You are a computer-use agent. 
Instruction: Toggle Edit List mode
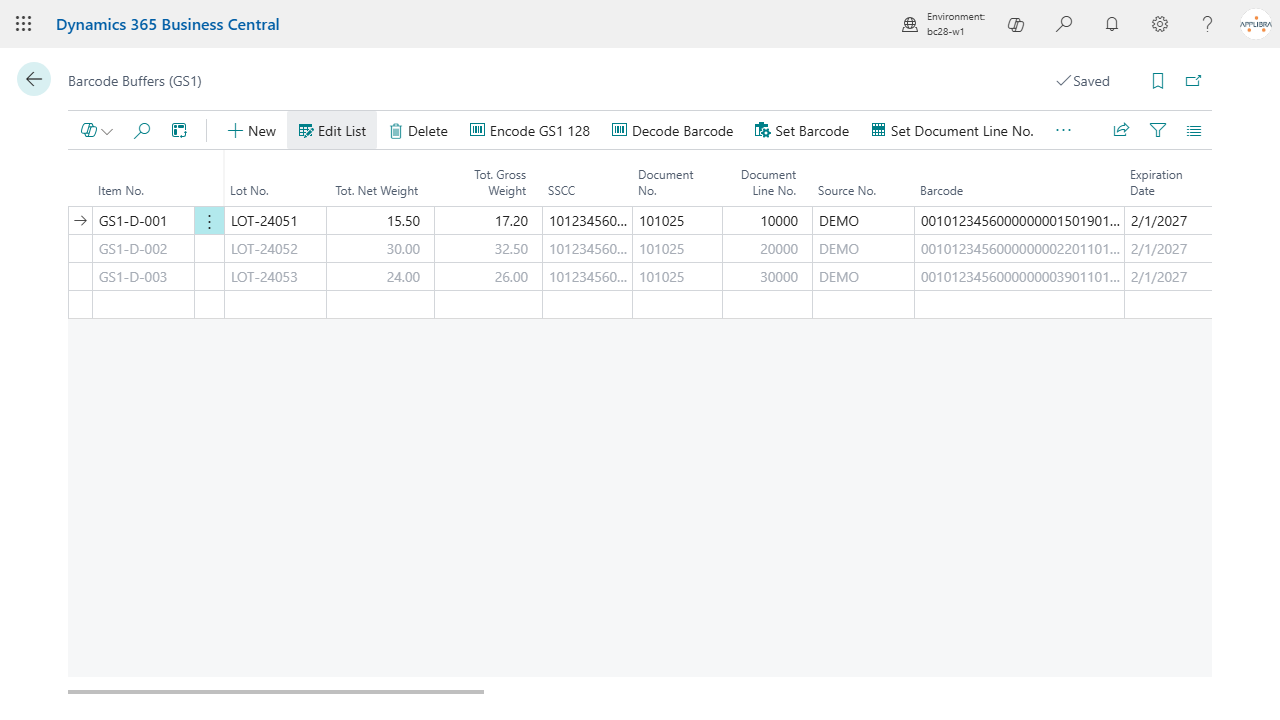click(332, 131)
